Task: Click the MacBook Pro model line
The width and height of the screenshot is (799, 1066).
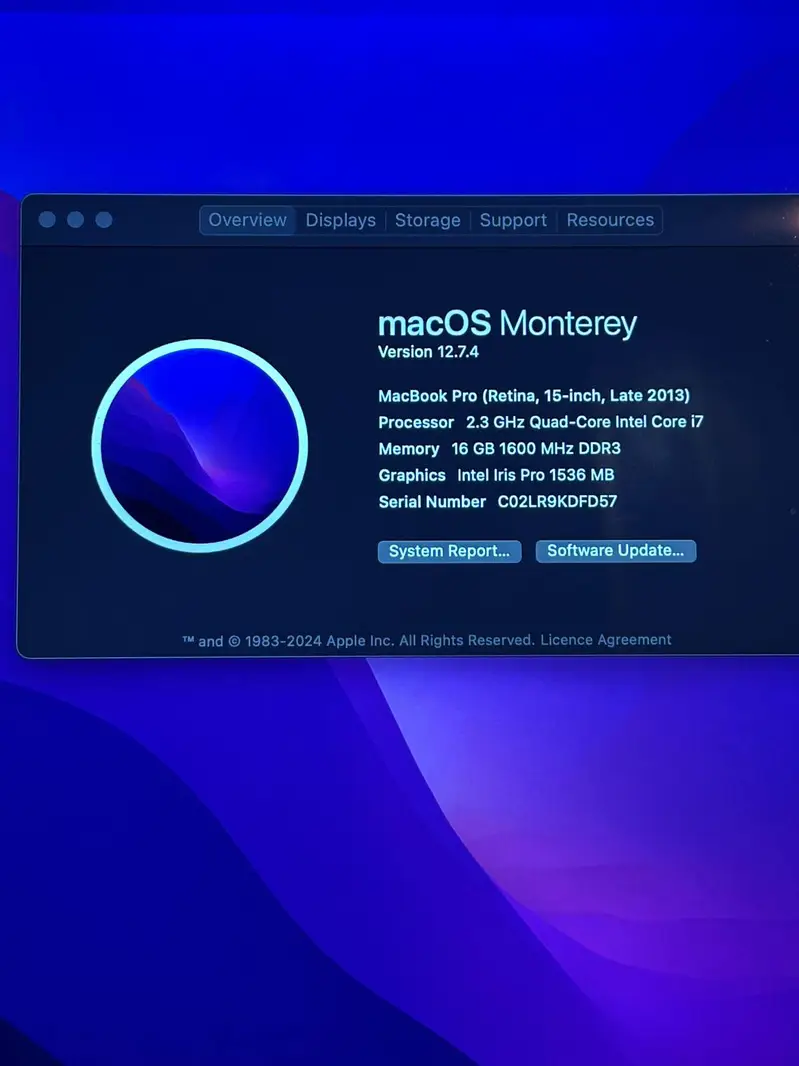Action: pyautogui.click(x=534, y=396)
